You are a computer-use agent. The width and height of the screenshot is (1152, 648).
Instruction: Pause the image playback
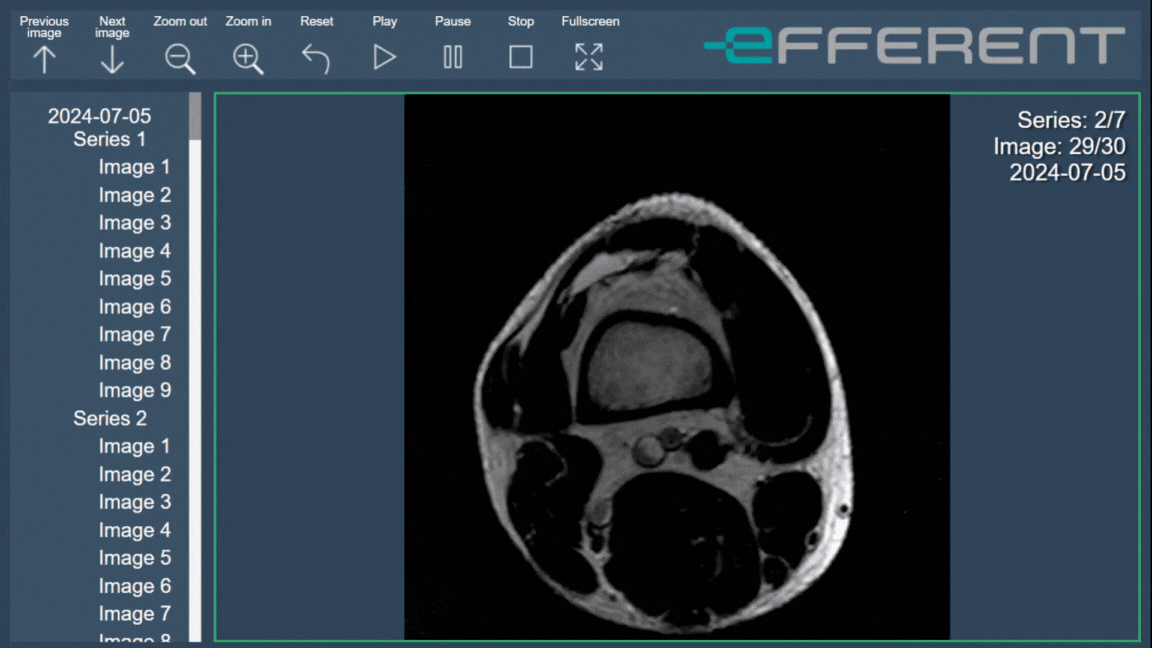[x=452, y=58]
